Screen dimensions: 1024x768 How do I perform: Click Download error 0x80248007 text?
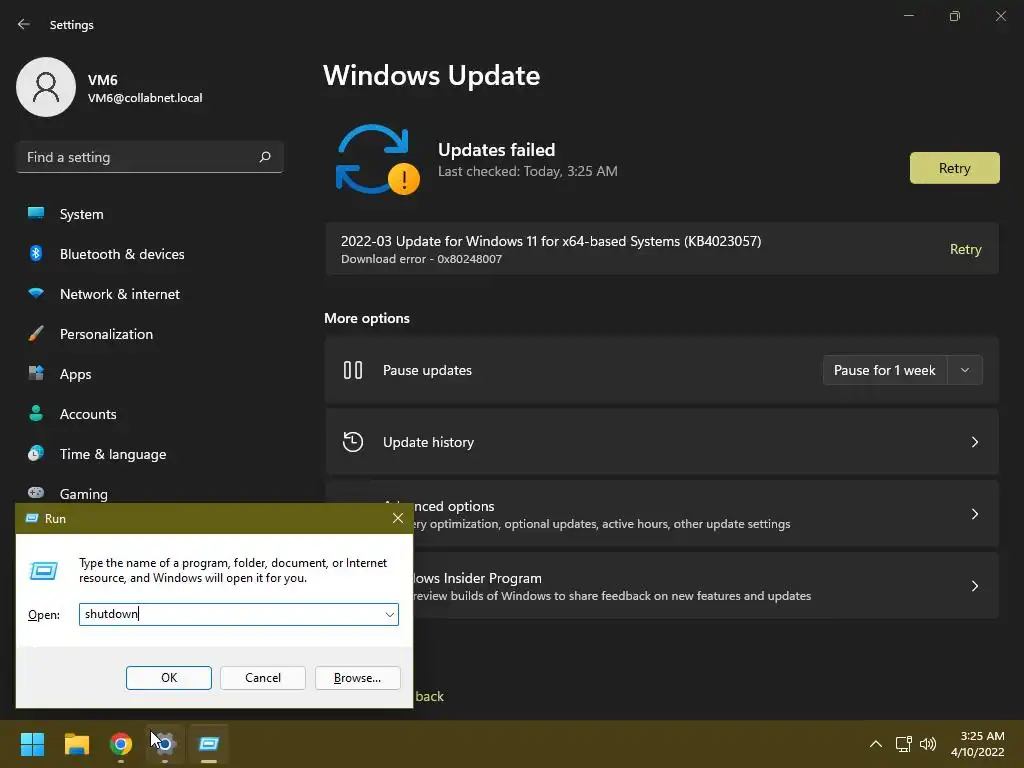(x=421, y=259)
